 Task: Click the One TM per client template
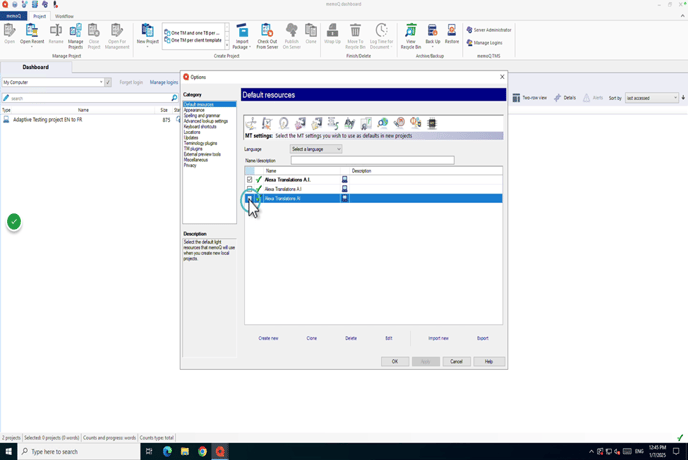193,40
